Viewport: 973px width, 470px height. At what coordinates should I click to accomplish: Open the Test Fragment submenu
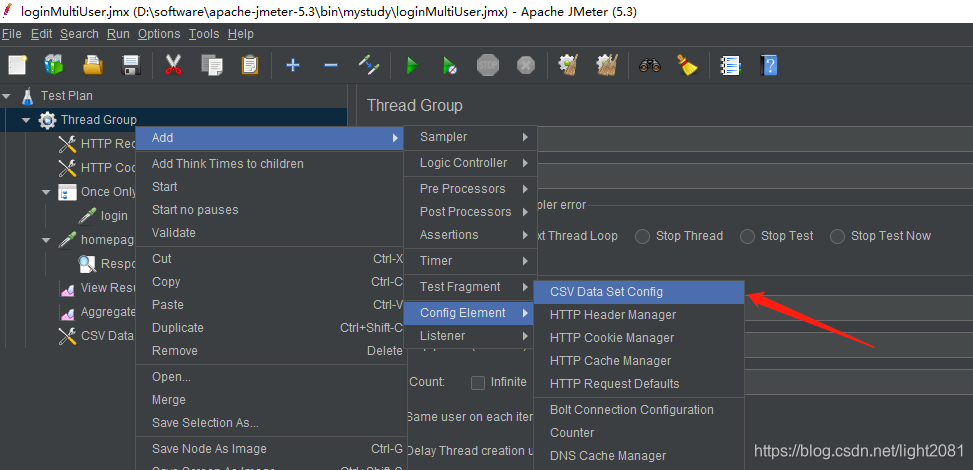click(x=470, y=287)
